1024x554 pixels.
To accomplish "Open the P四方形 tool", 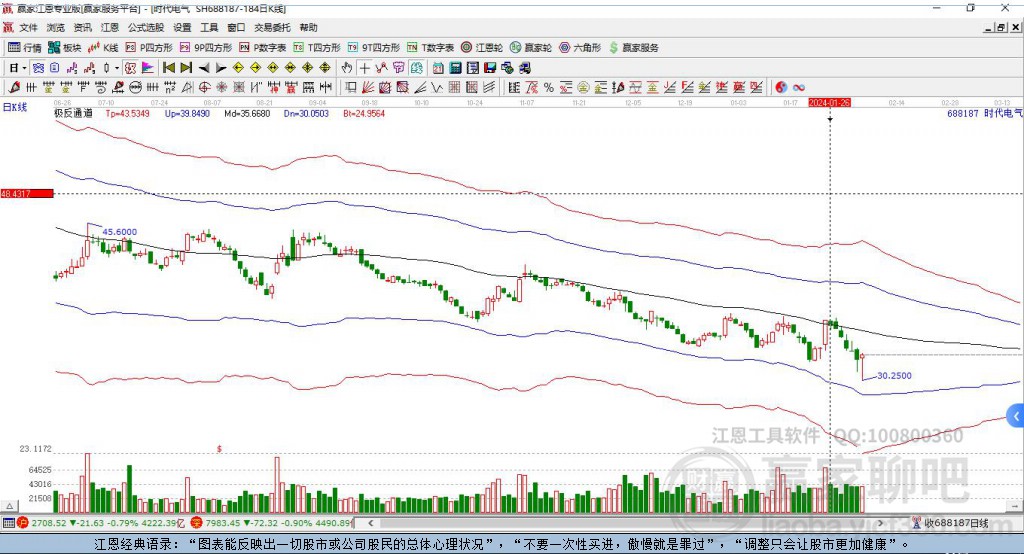I will 149,48.
